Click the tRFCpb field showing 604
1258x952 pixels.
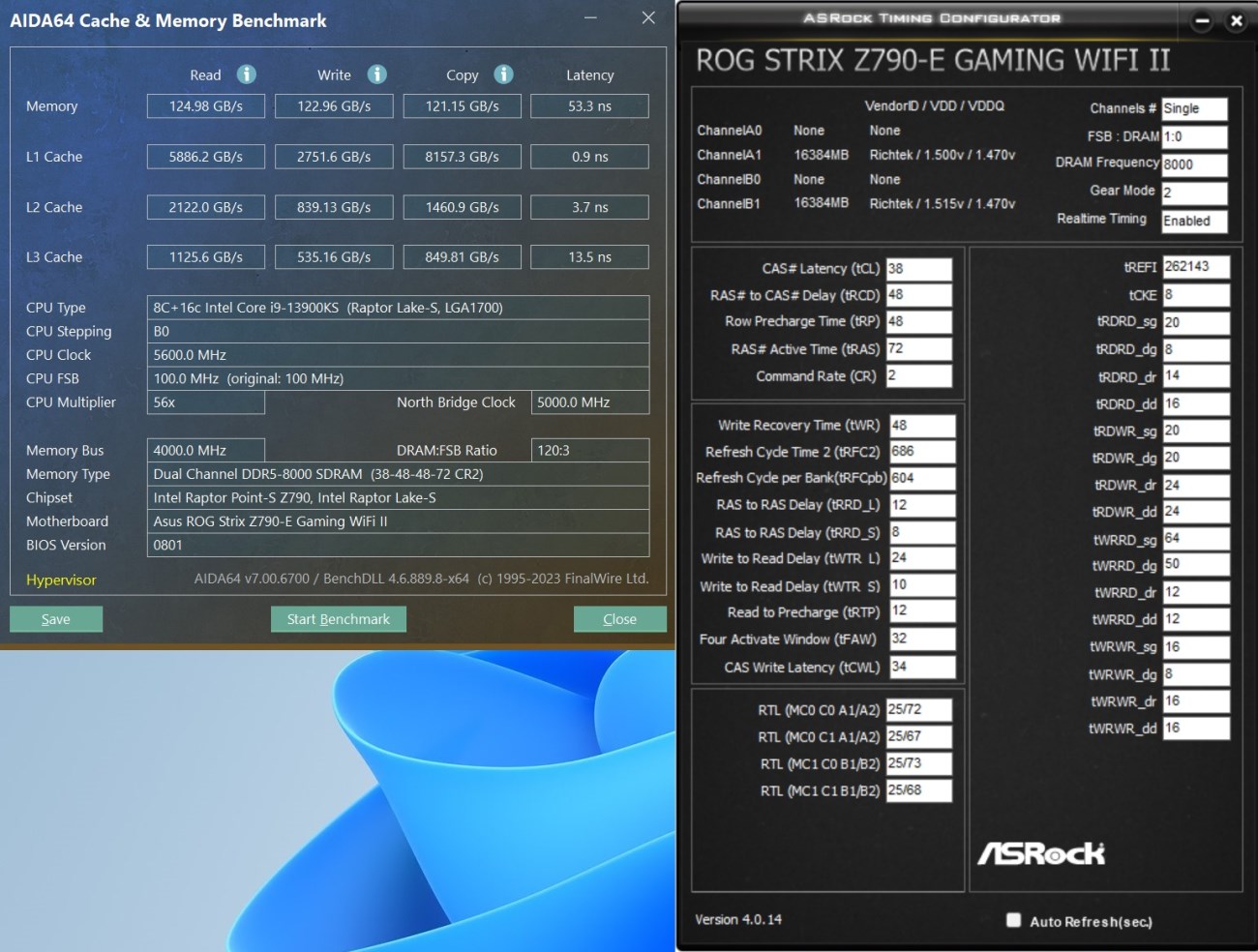(x=923, y=478)
